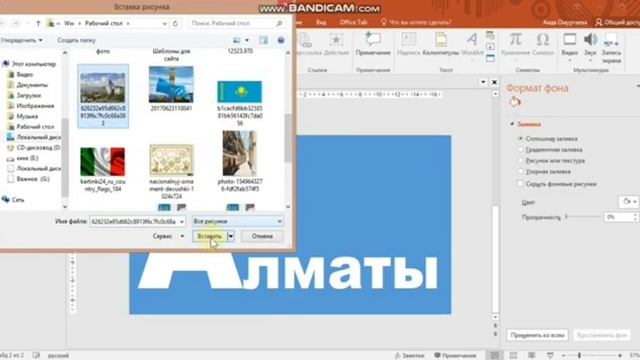This screenshot has height=360, width=640.
Task: Click the up-one-level arrow in file dialog
Action: pyautogui.click(x=38, y=24)
